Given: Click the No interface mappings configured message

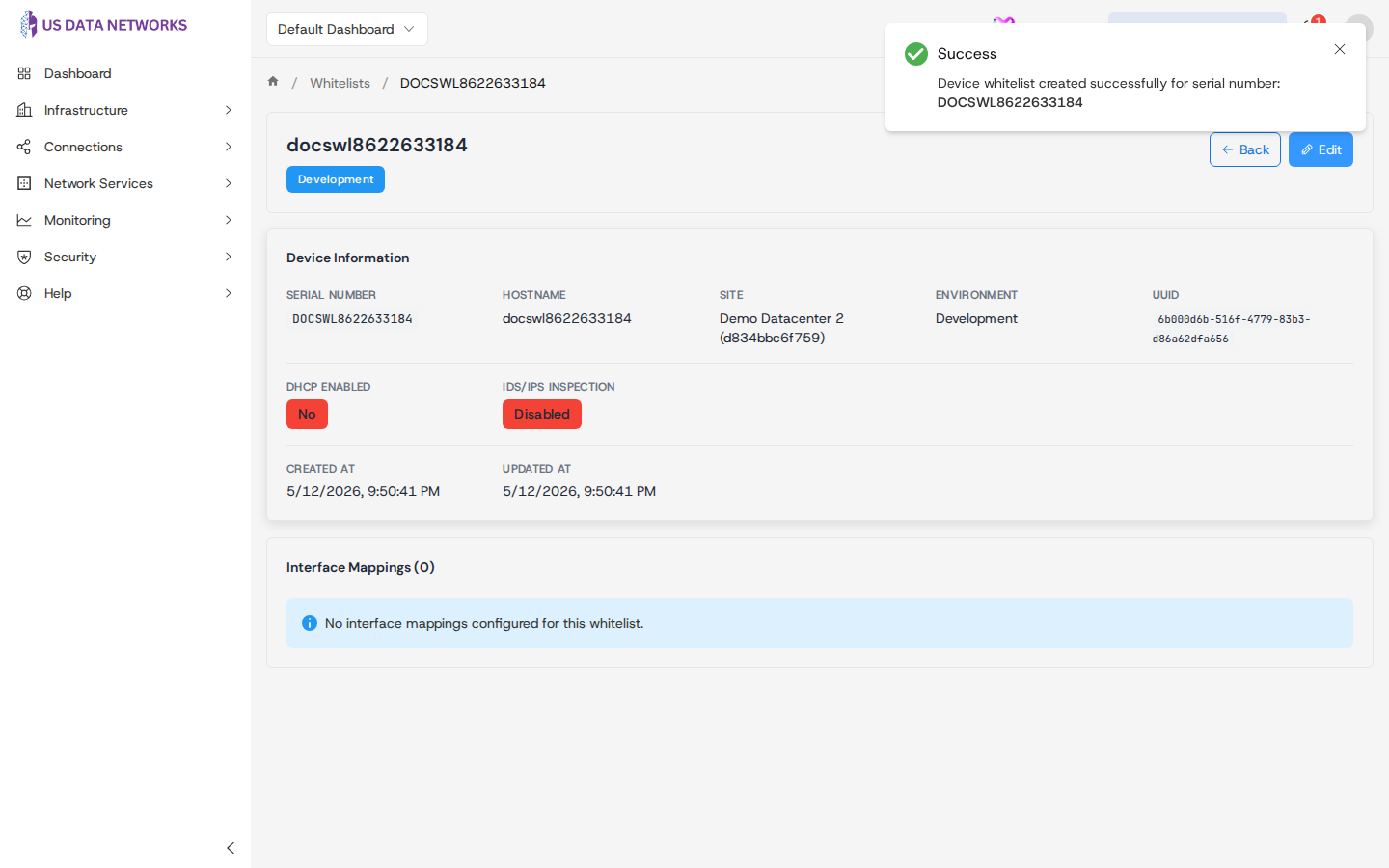Looking at the screenshot, I should (484, 623).
